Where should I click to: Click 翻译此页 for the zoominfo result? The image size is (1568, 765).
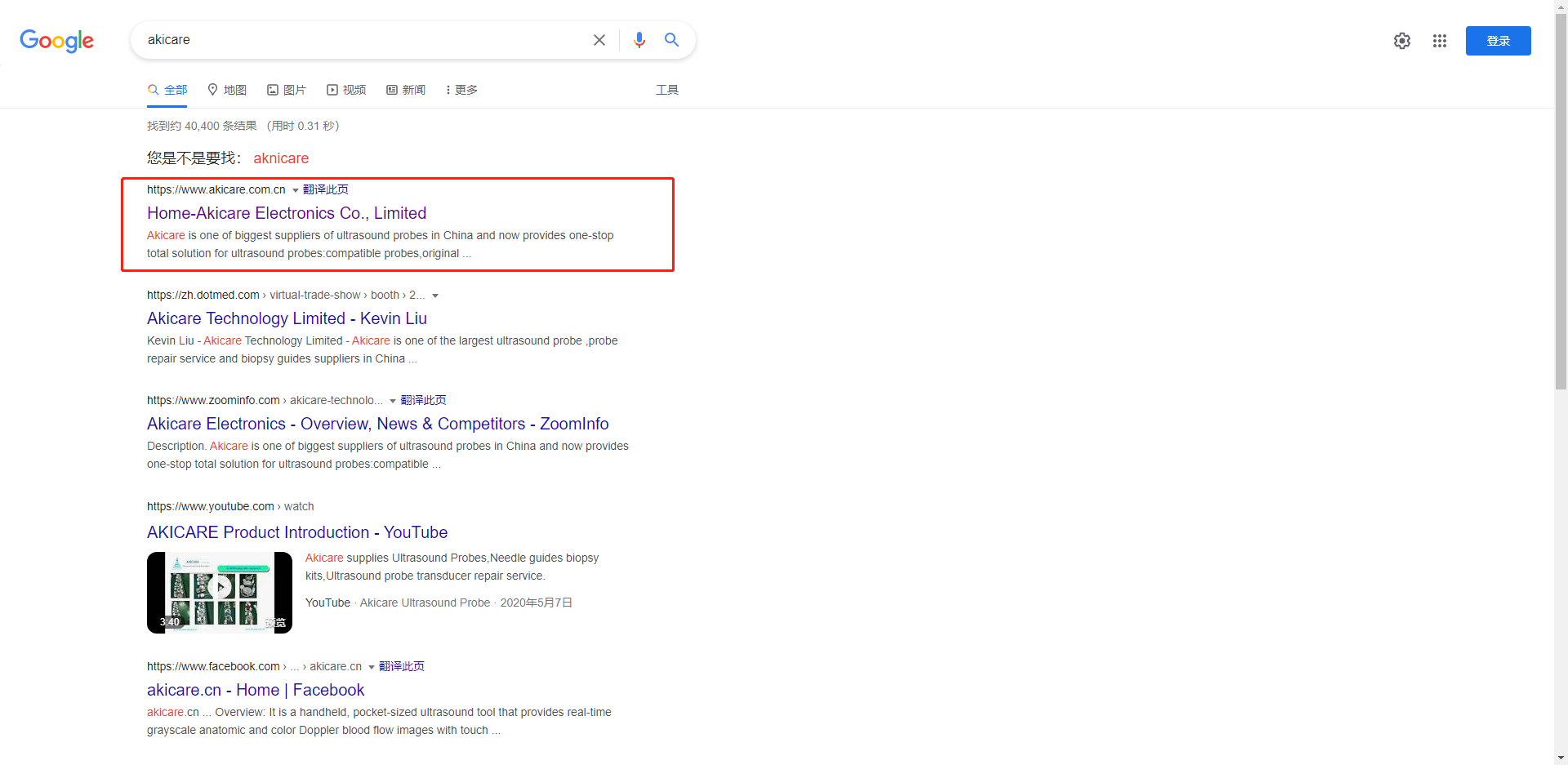(x=423, y=400)
